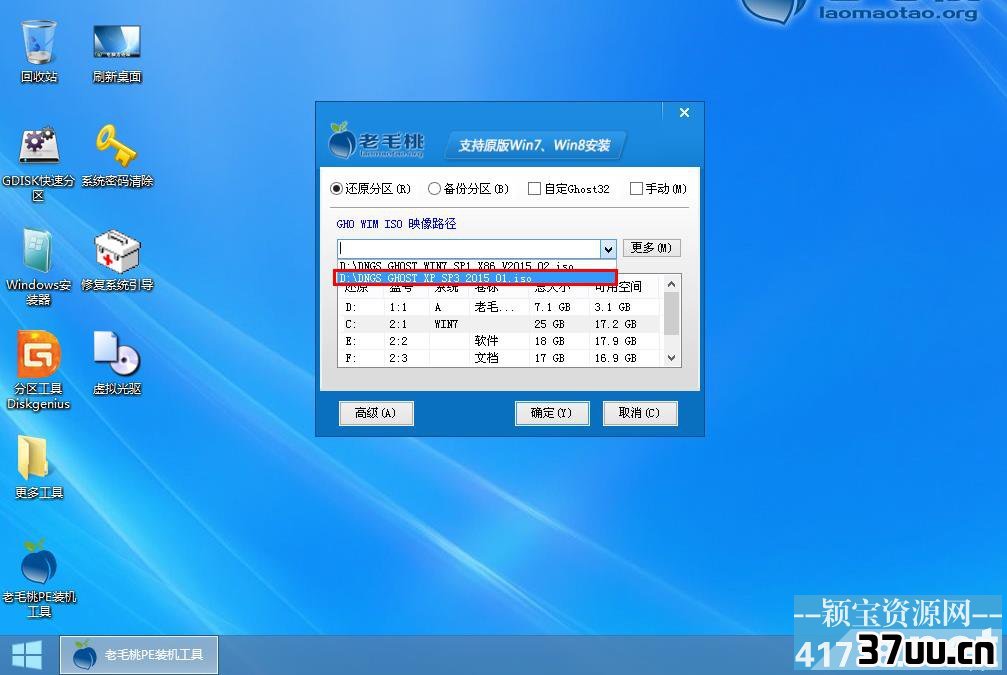This screenshot has width=1007, height=675.
Task: Launch 老毛桃PE装机工具 desktop icon
Action: (39, 578)
